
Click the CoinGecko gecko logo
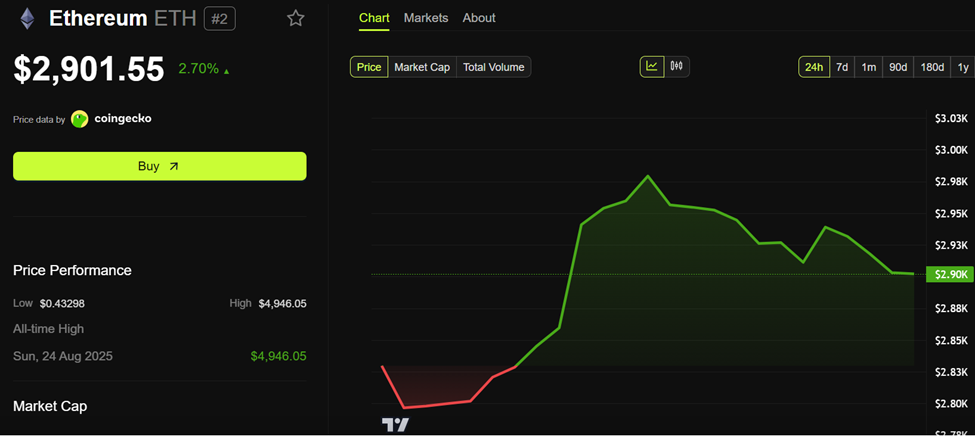point(80,119)
